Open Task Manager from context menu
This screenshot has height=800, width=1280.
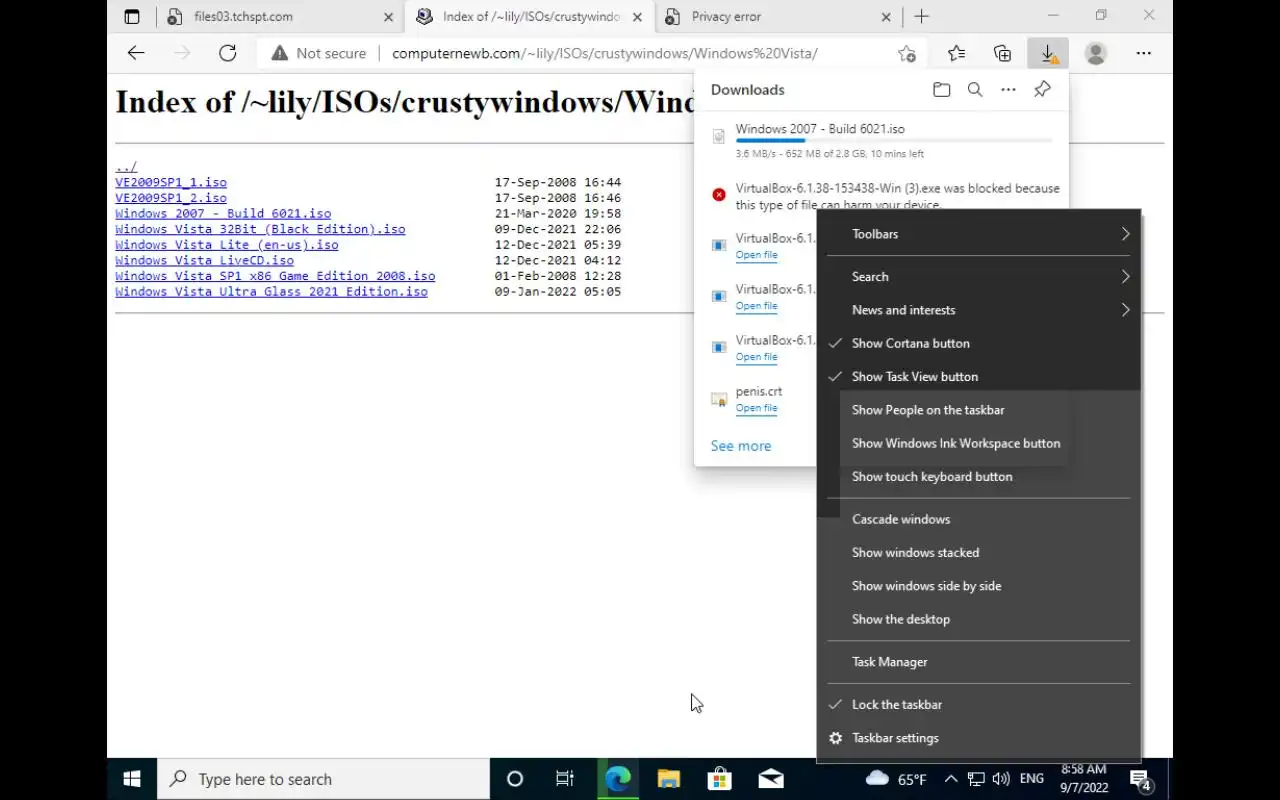[x=979, y=662]
